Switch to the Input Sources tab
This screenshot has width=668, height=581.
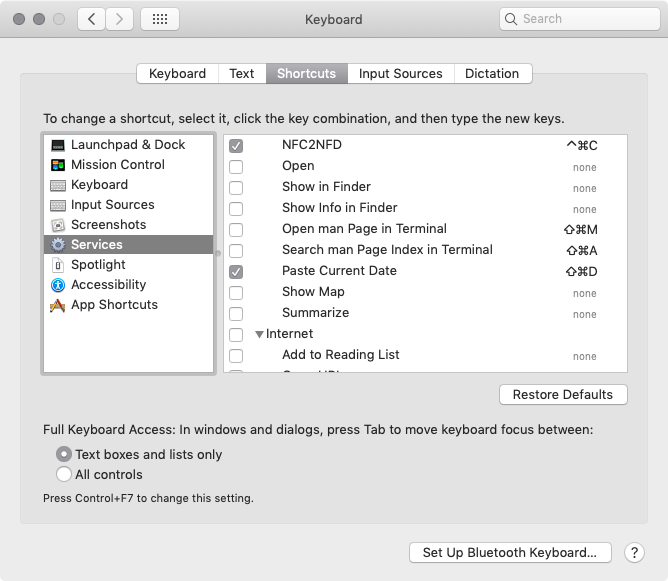(x=400, y=73)
